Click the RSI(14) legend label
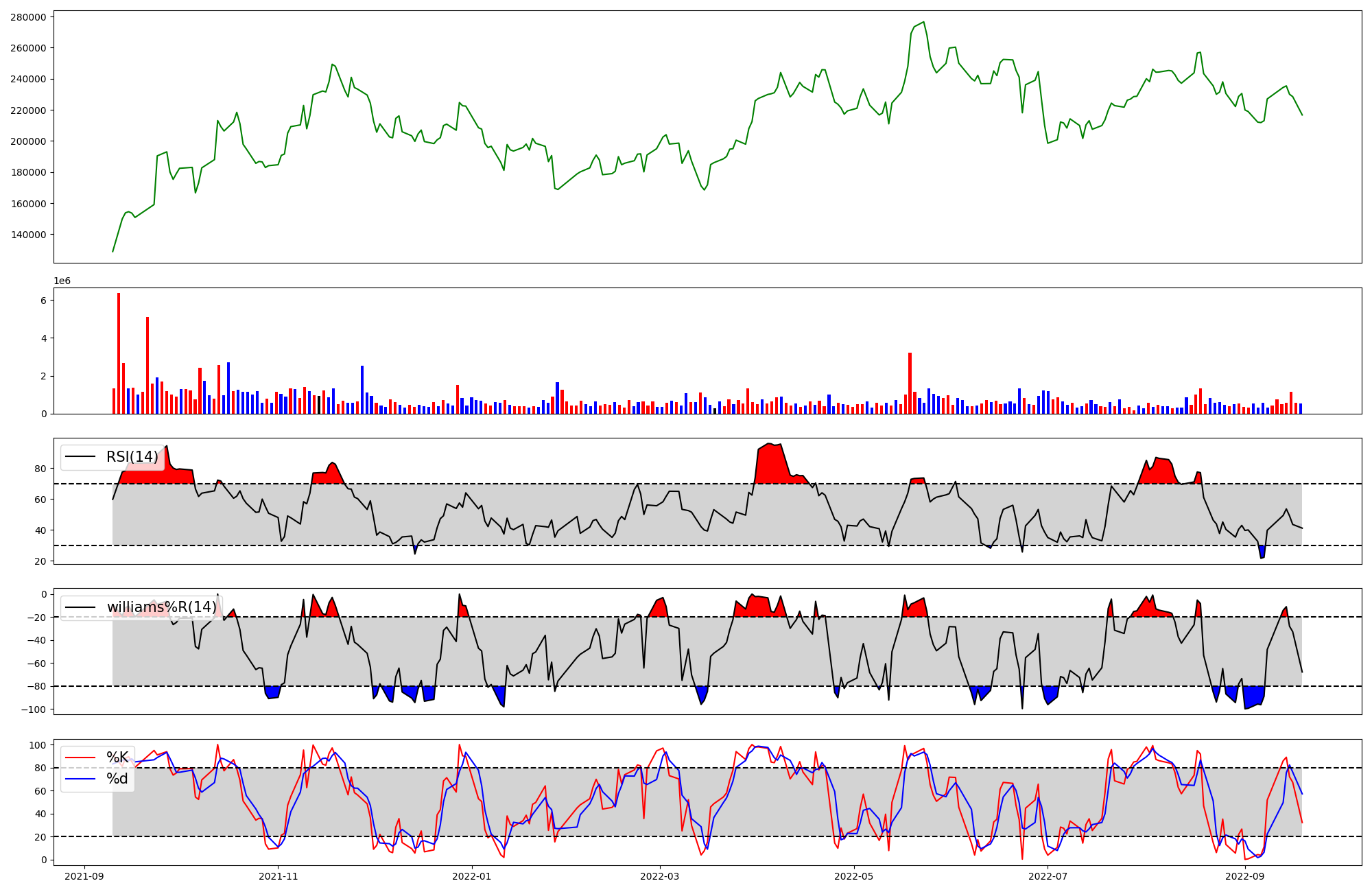 pyautogui.click(x=132, y=457)
